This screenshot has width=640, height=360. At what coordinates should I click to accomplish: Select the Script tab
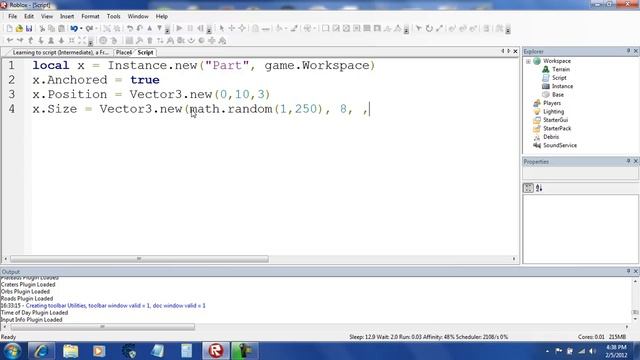pos(145,53)
